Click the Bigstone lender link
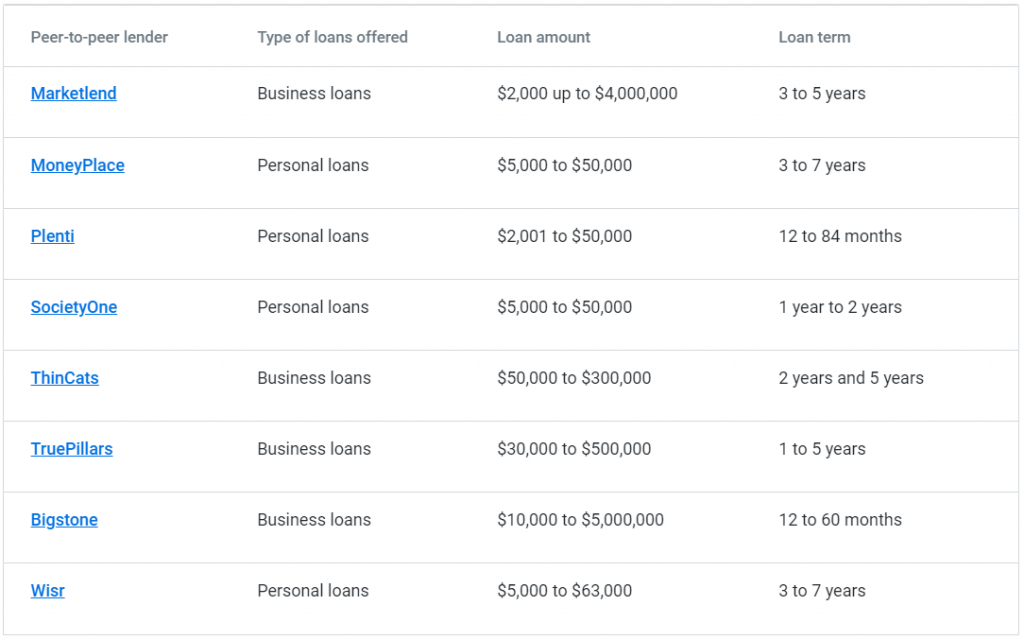The height and width of the screenshot is (640, 1024). pyautogui.click(x=64, y=521)
